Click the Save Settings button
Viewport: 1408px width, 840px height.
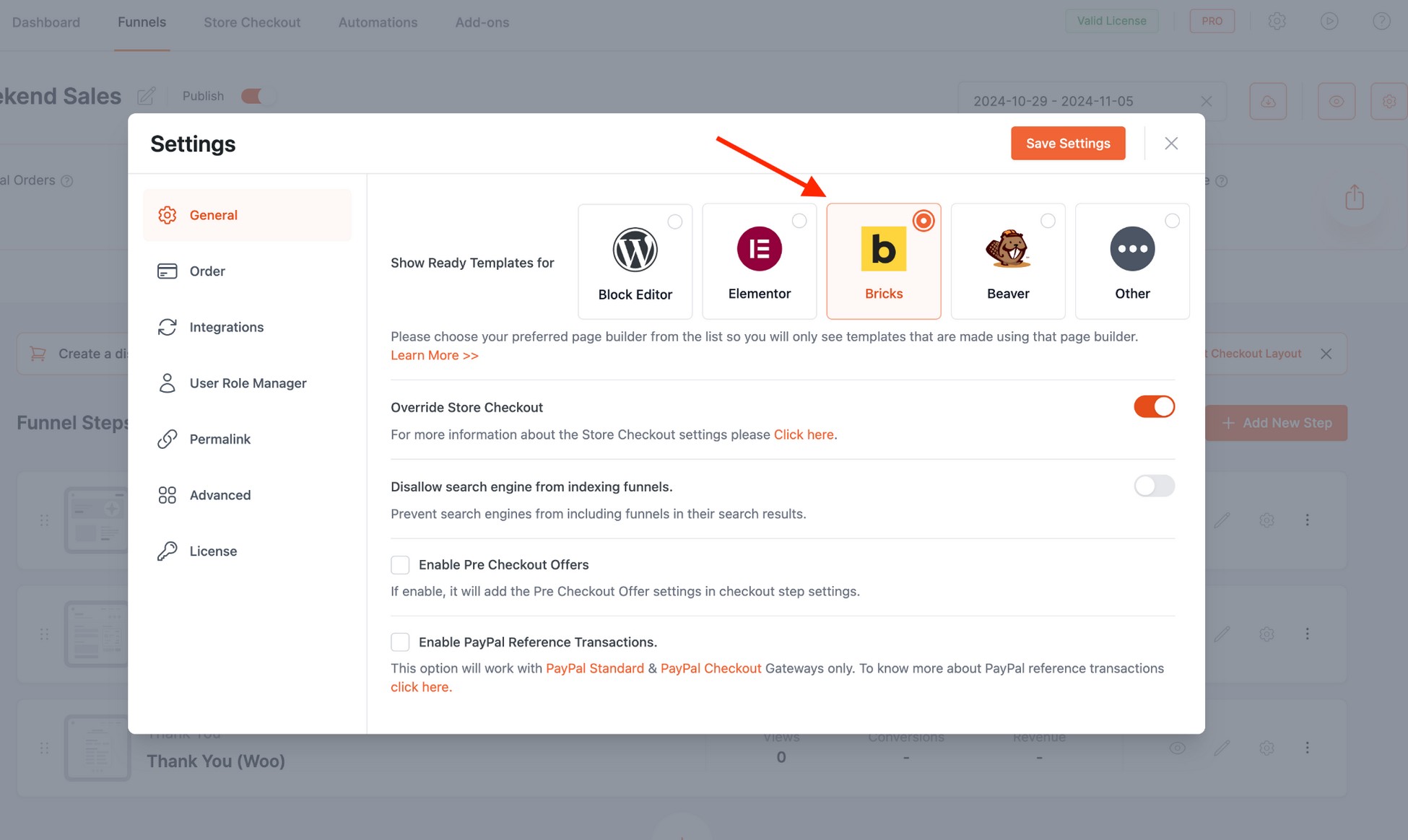pos(1068,143)
